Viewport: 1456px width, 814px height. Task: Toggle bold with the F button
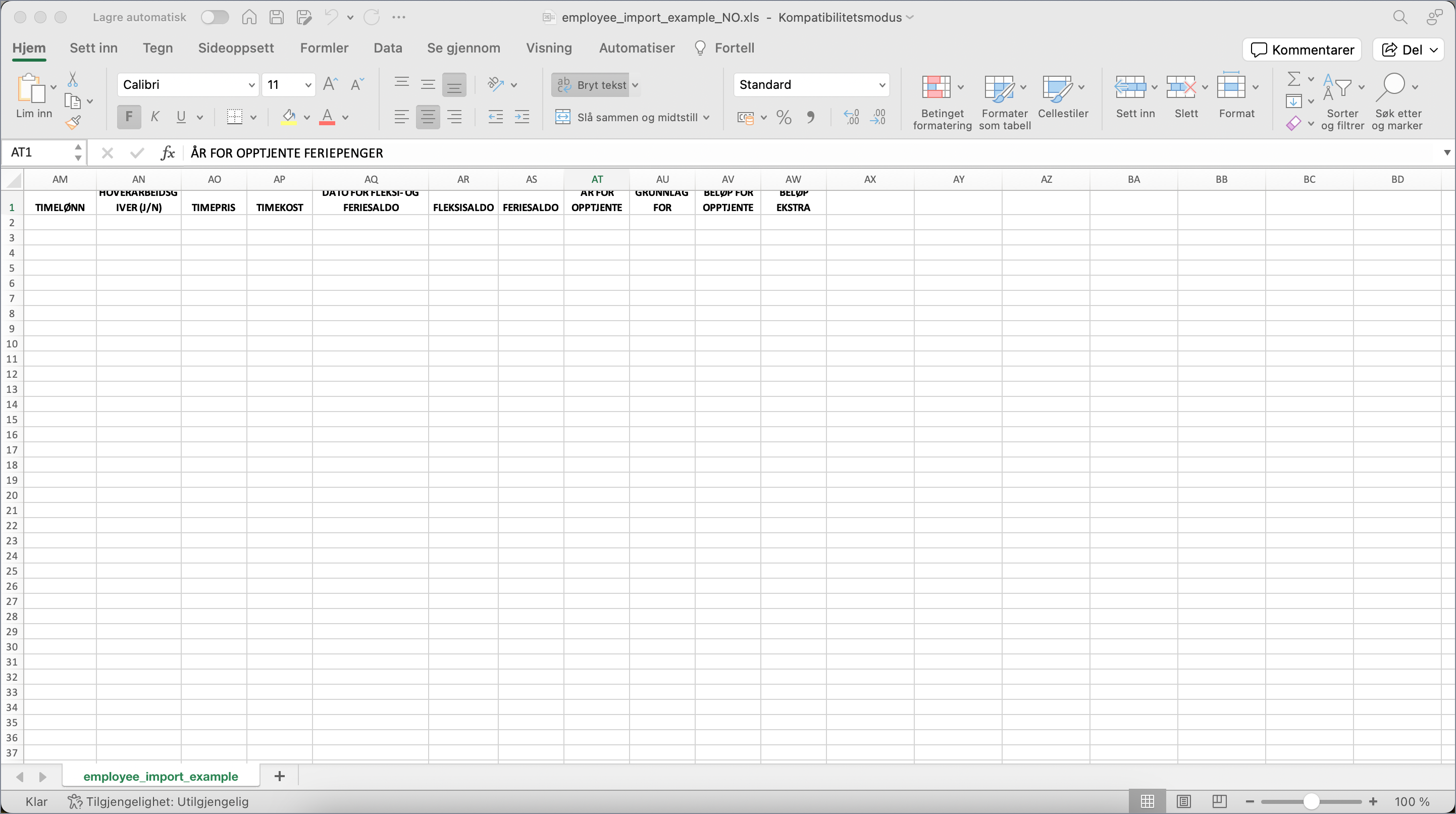click(129, 117)
